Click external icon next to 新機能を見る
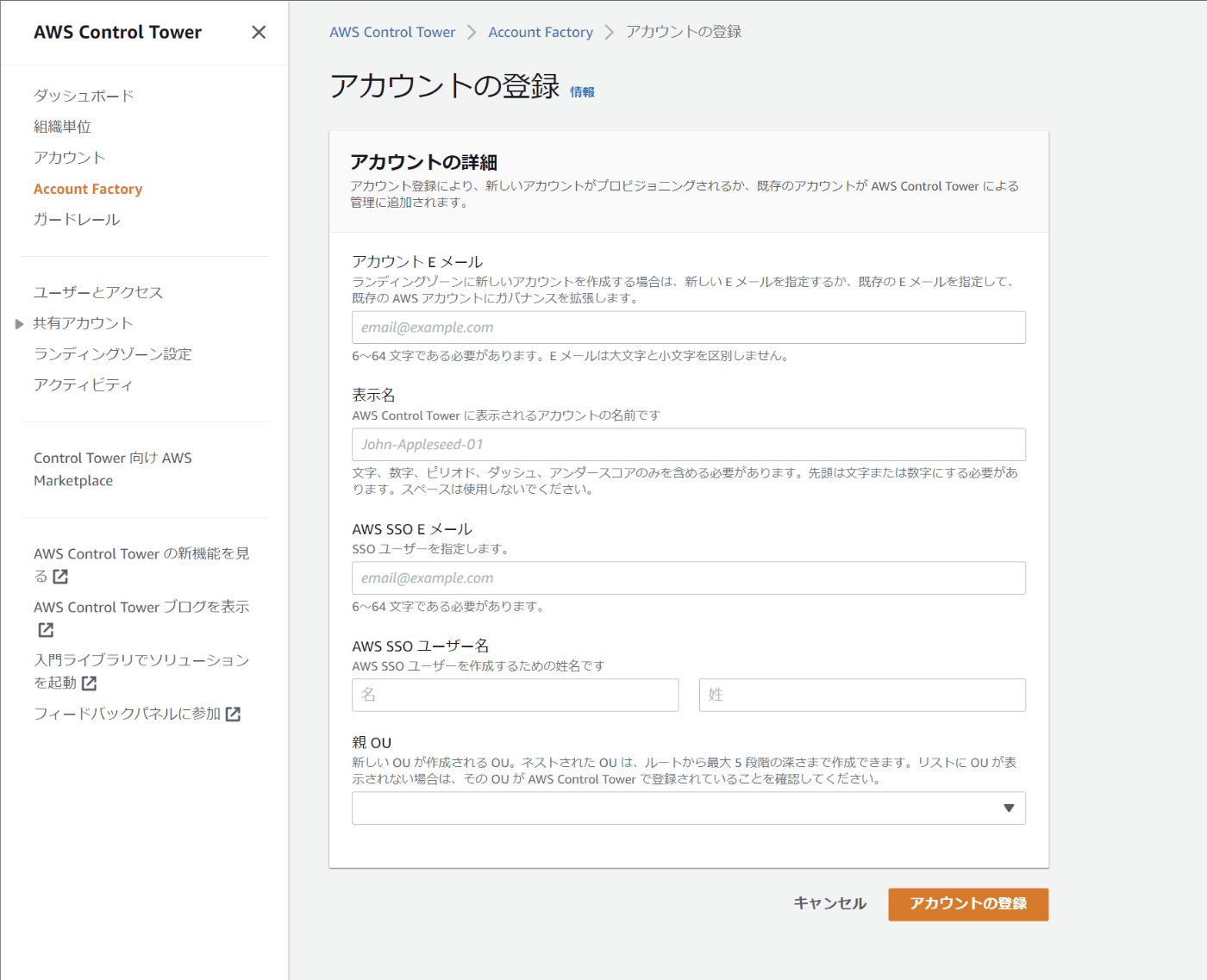Image resolution: width=1207 pixels, height=980 pixels. [x=60, y=577]
